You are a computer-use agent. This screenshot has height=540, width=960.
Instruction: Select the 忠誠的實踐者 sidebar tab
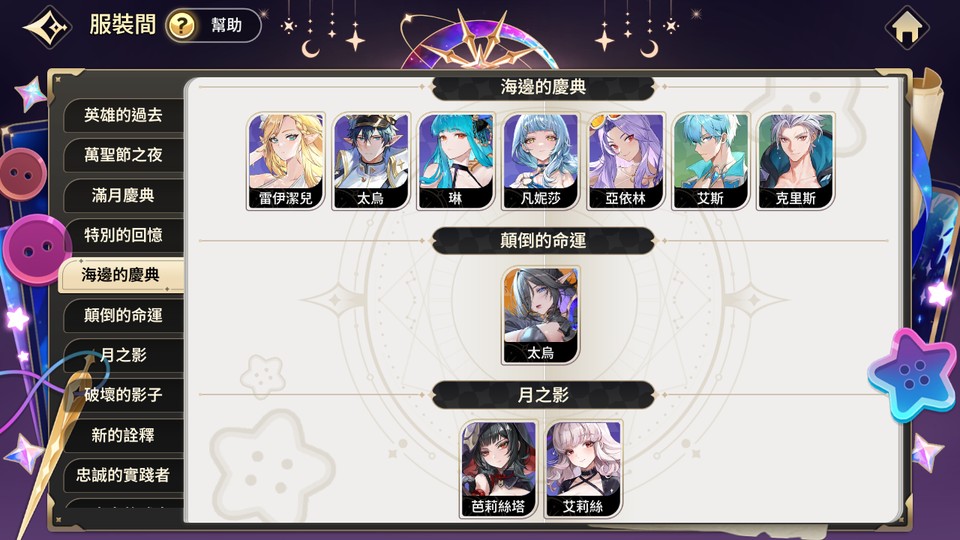click(x=123, y=475)
